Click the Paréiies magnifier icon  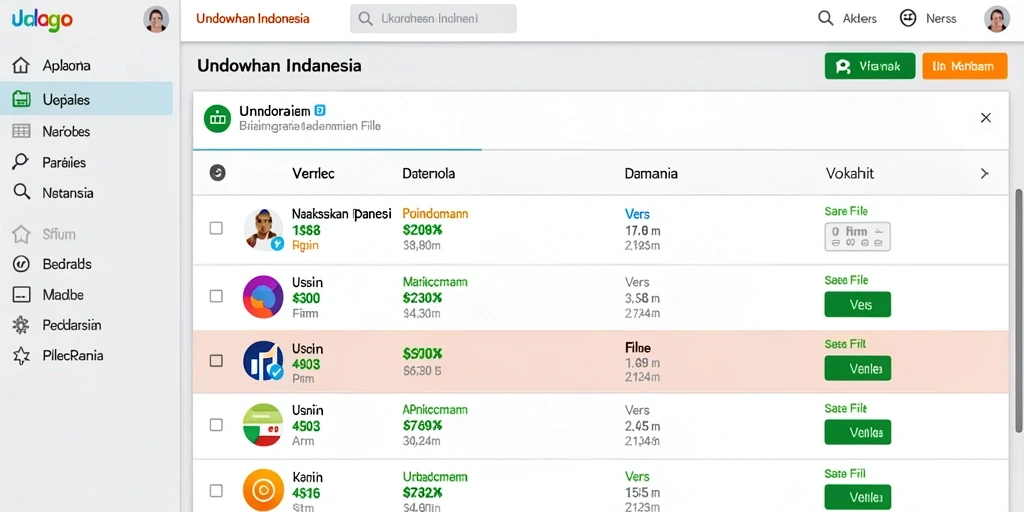click(21, 162)
